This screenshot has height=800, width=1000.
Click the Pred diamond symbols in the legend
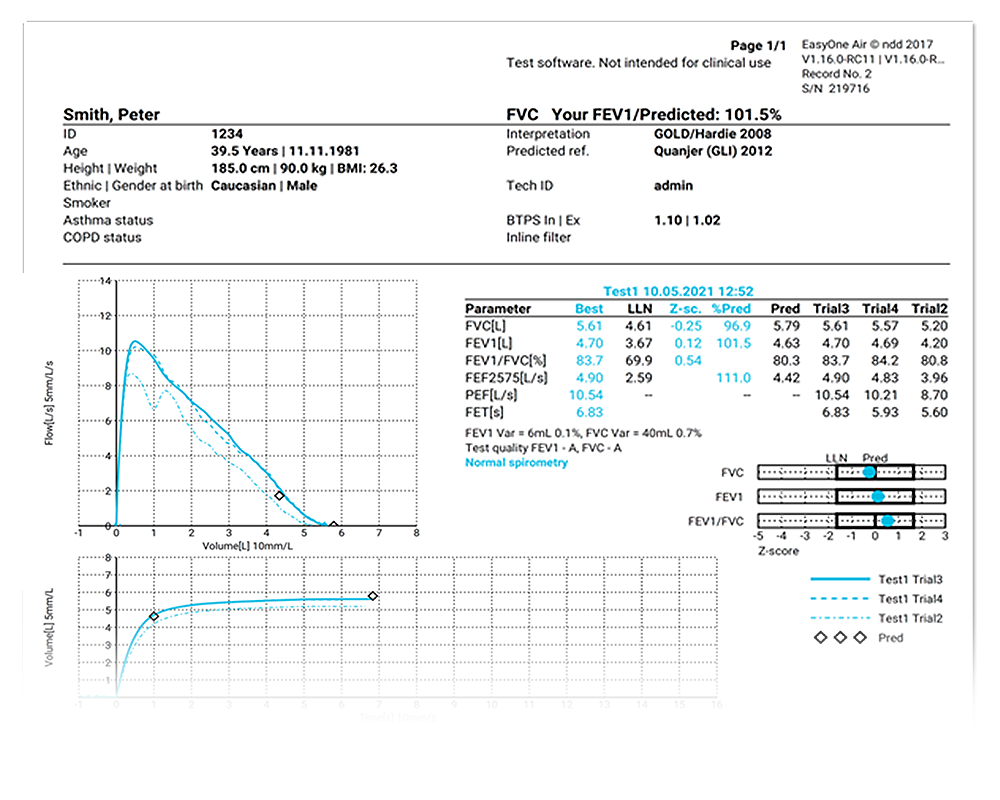pyautogui.click(x=840, y=638)
